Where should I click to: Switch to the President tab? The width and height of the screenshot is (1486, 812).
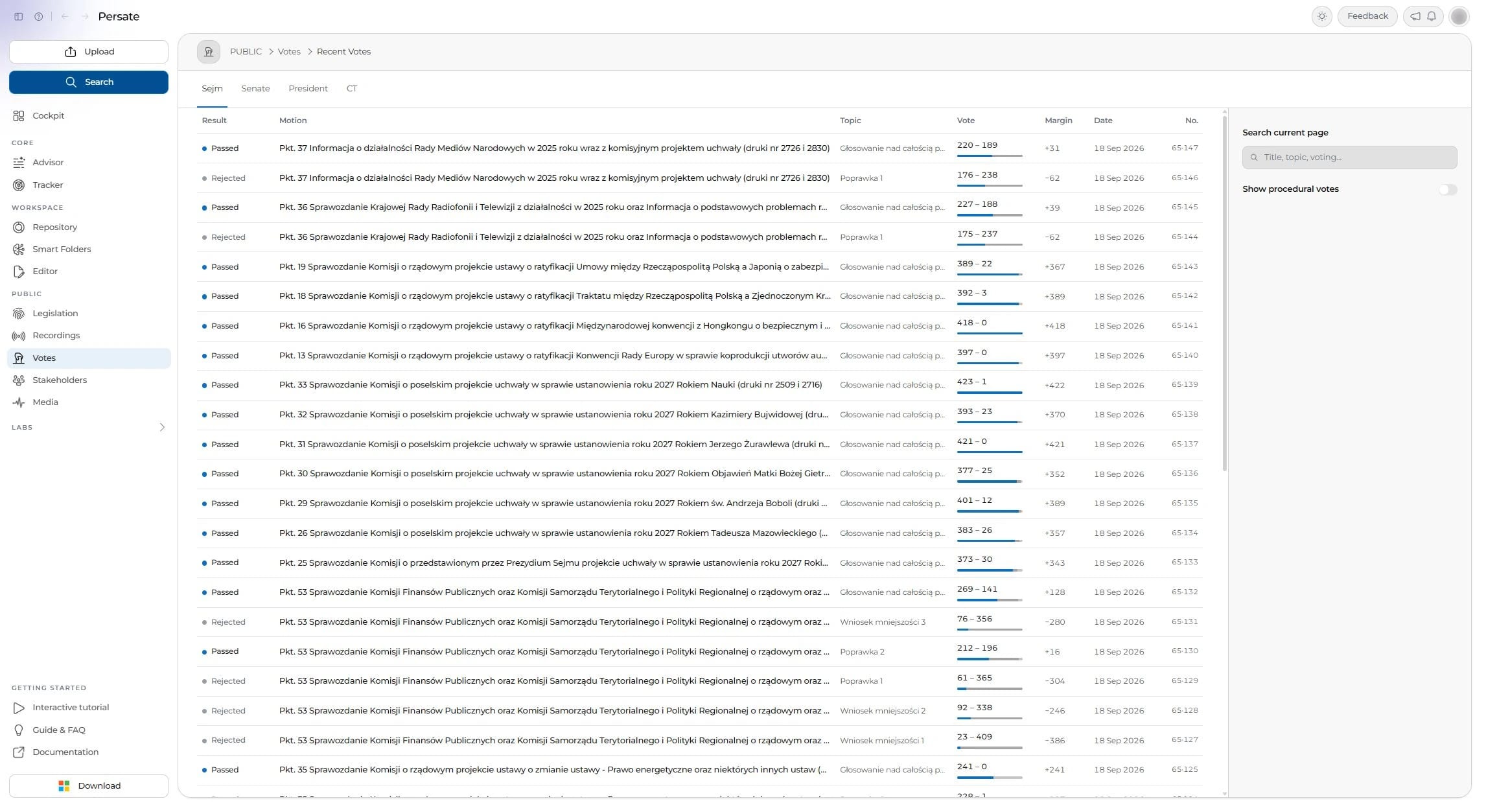(x=308, y=89)
